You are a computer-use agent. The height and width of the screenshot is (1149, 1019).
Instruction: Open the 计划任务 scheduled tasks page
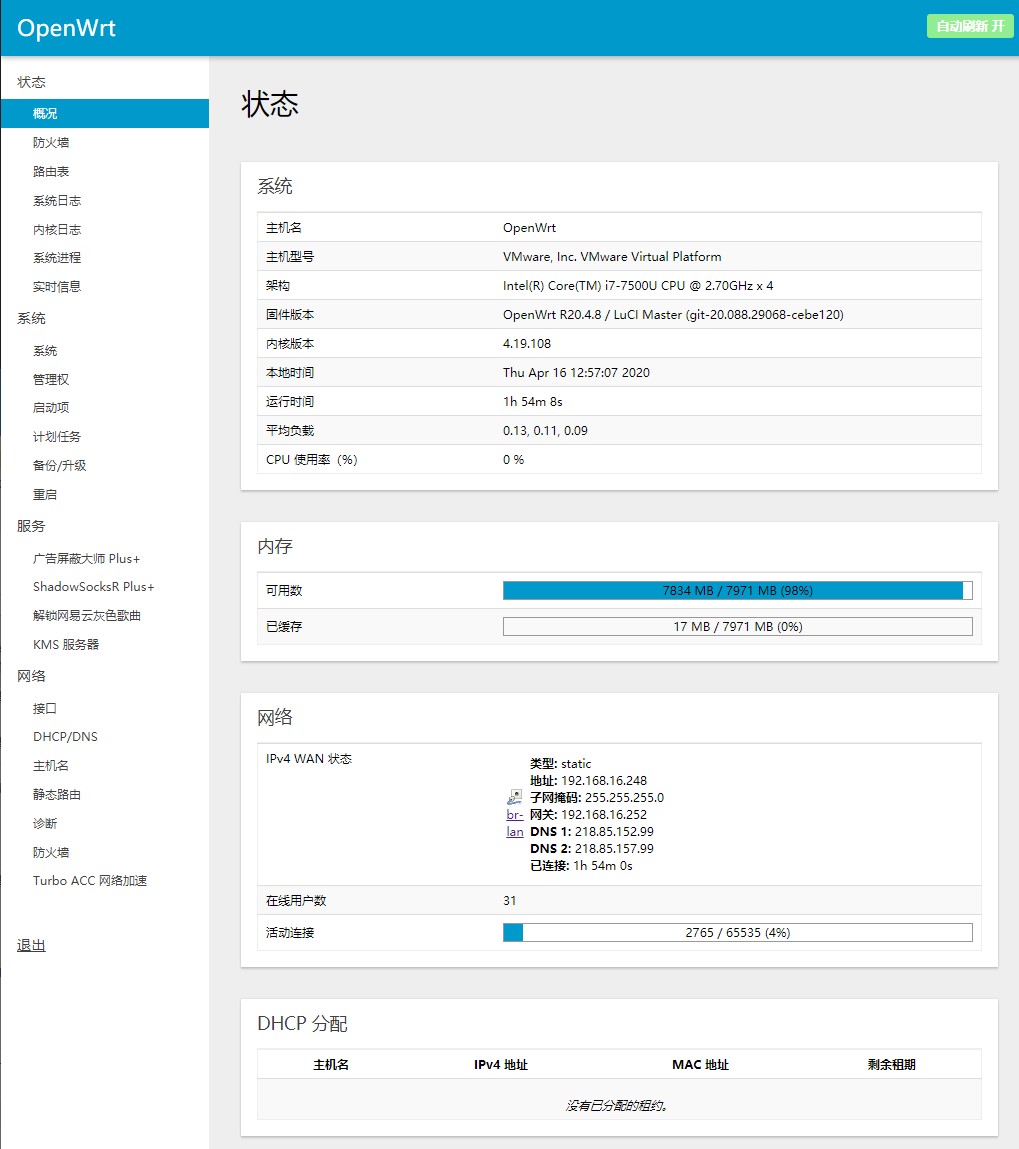(57, 437)
